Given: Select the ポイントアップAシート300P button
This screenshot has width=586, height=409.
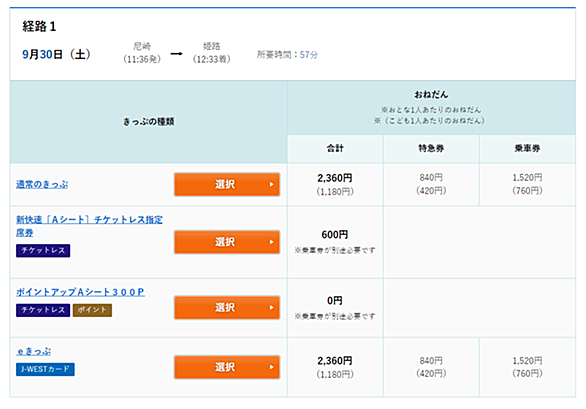Looking at the screenshot, I should (x=227, y=307).
